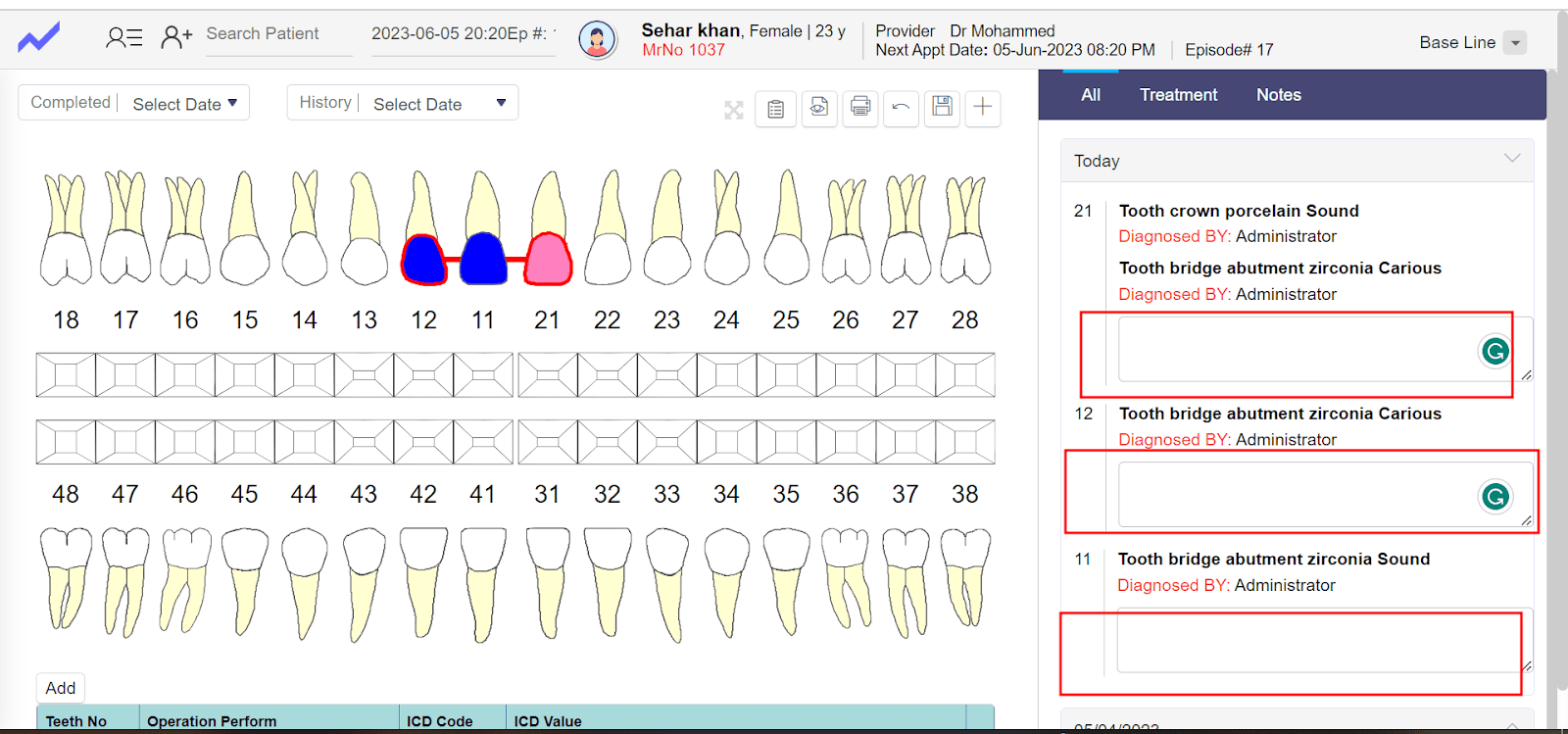Image resolution: width=1568 pixels, height=734 pixels.
Task: Open the patient list icon
Action: click(x=124, y=38)
